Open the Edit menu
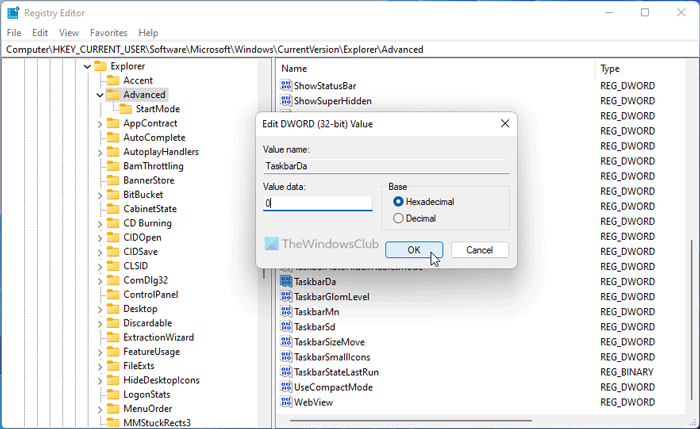This screenshot has height=429, width=700. click(40, 33)
